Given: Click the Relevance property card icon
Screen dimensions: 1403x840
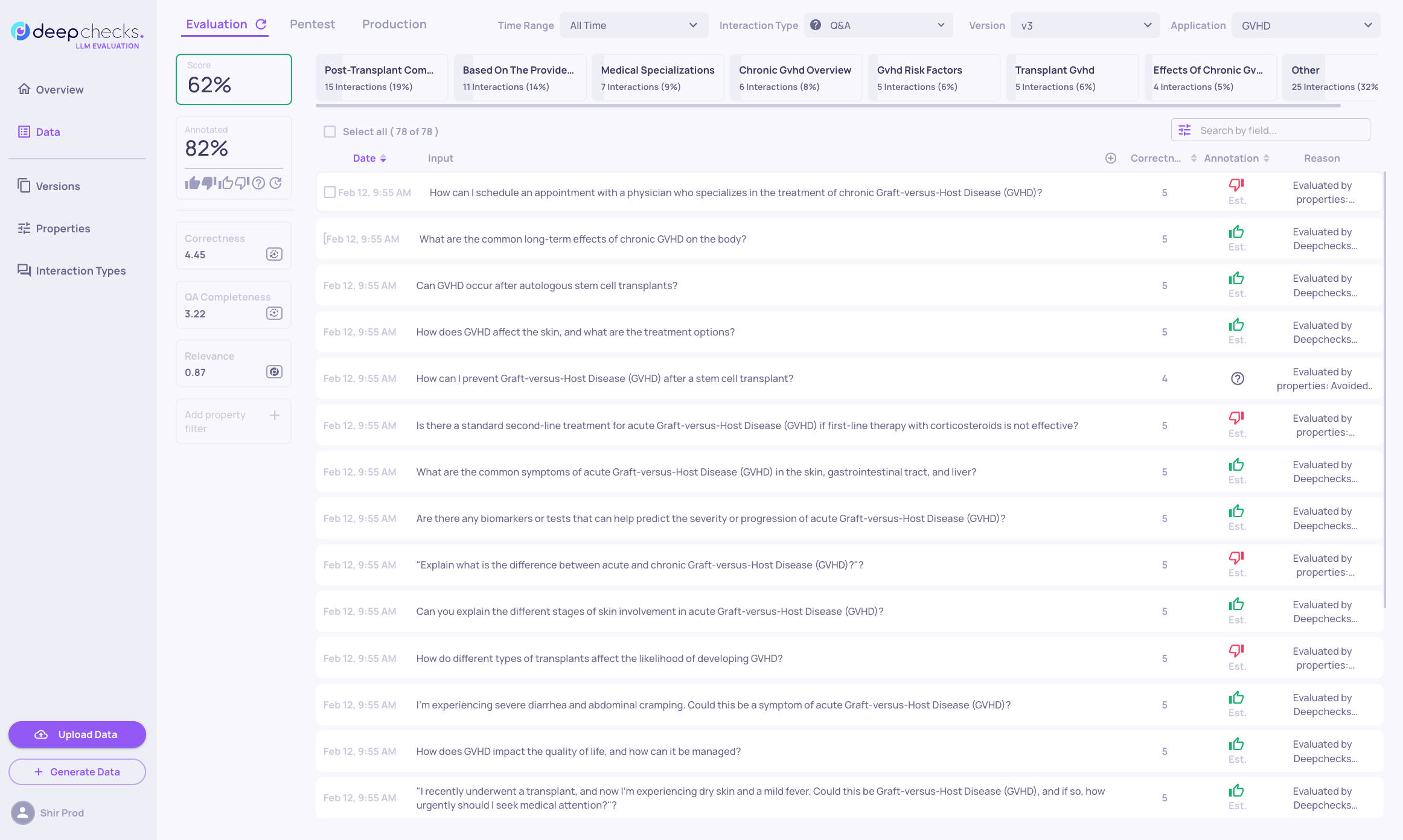Looking at the screenshot, I should pyautogui.click(x=274, y=372).
